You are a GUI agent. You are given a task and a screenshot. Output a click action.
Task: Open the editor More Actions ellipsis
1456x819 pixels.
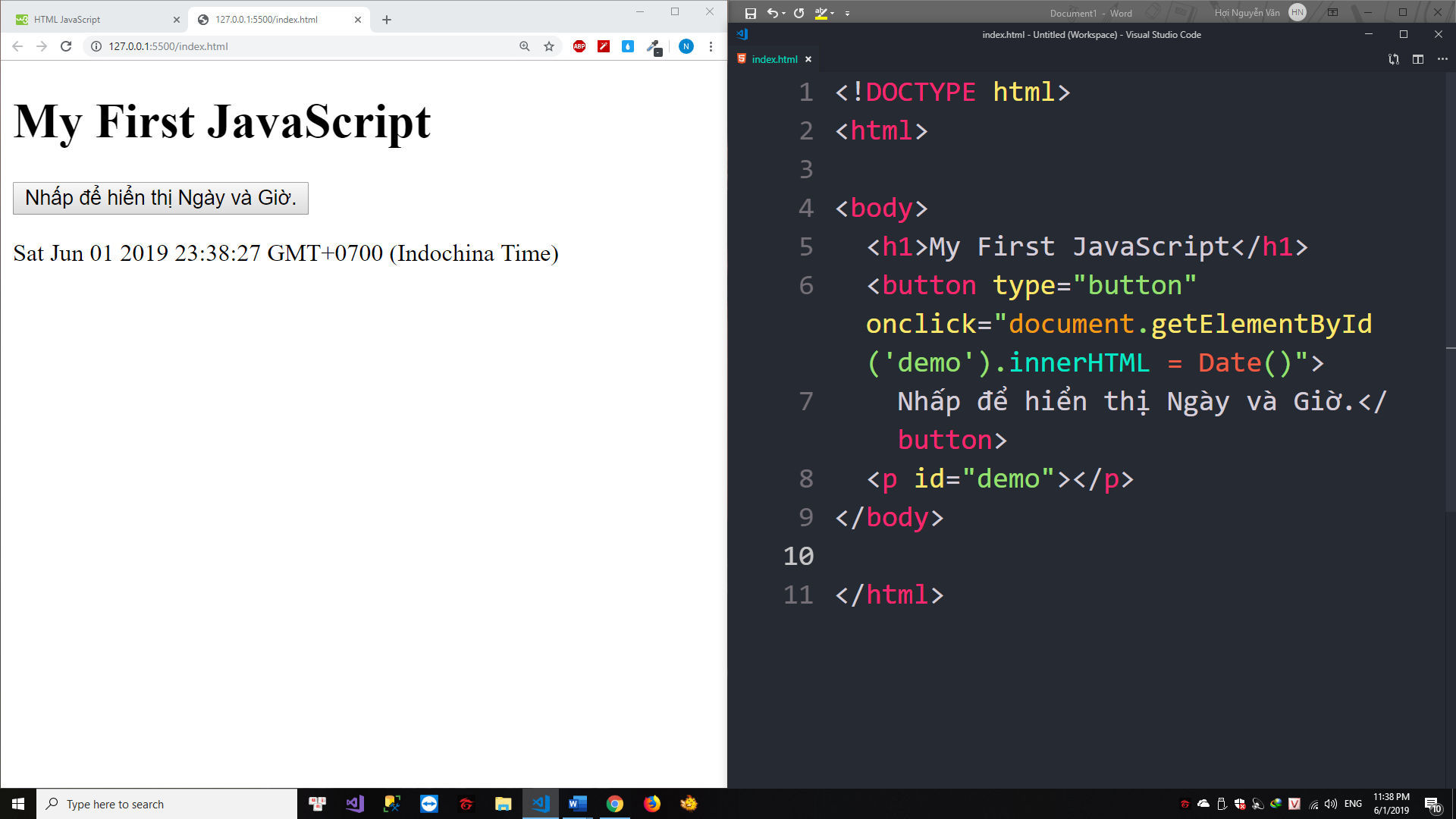coord(1442,59)
